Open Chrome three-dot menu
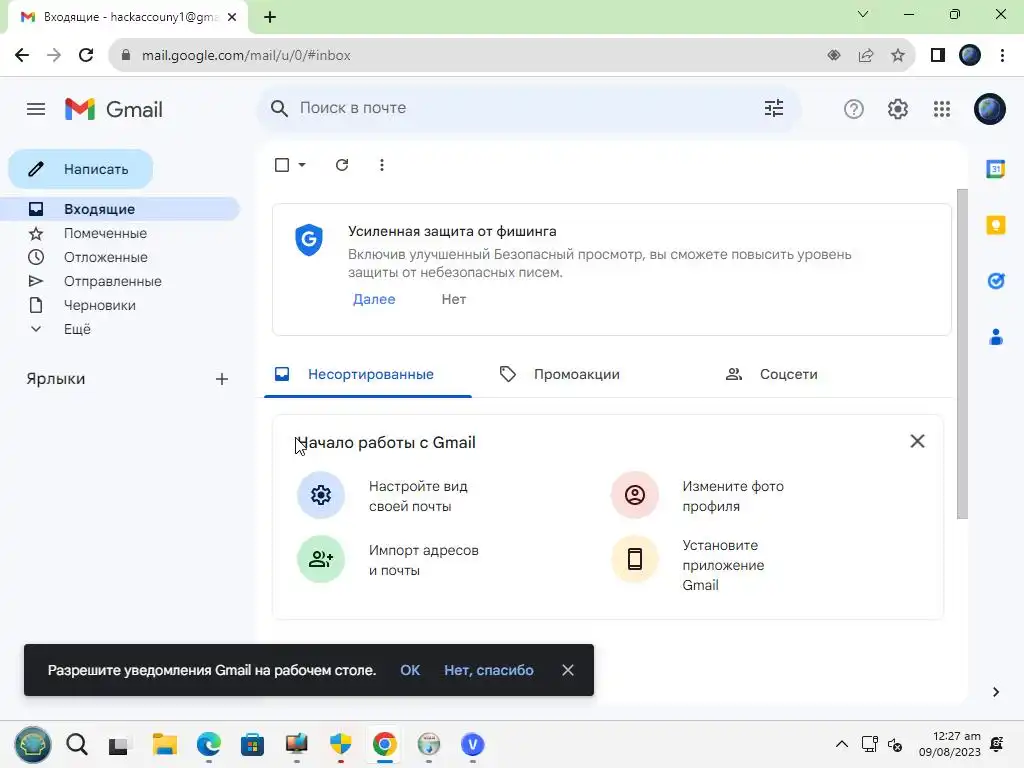Image resolution: width=1024 pixels, height=768 pixels. point(1002,56)
